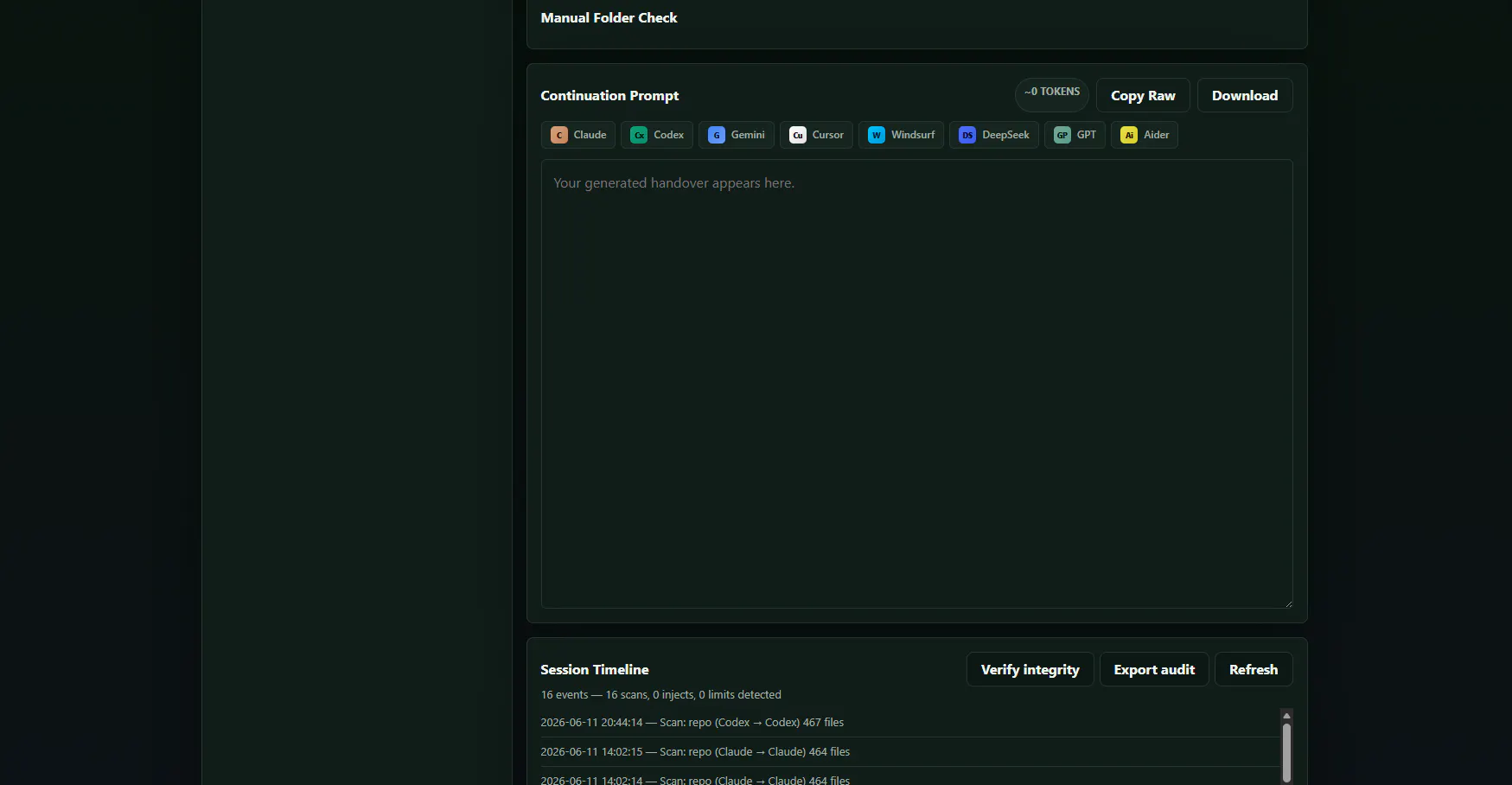This screenshot has height=785, width=1512.
Task: Select the Codex target chip
Action: click(657, 135)
